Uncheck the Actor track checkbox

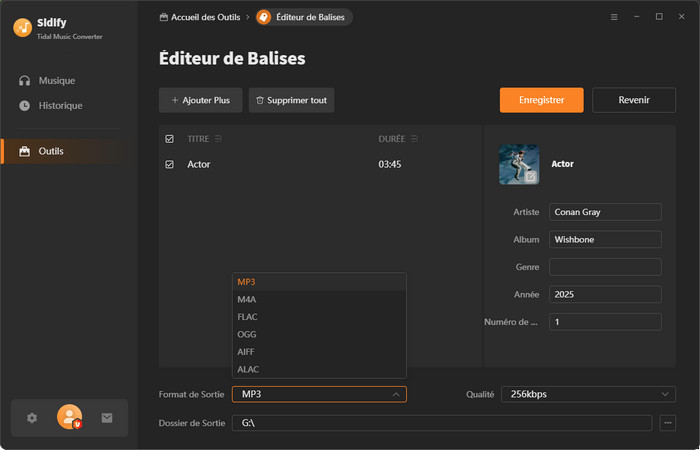(169, 164)
